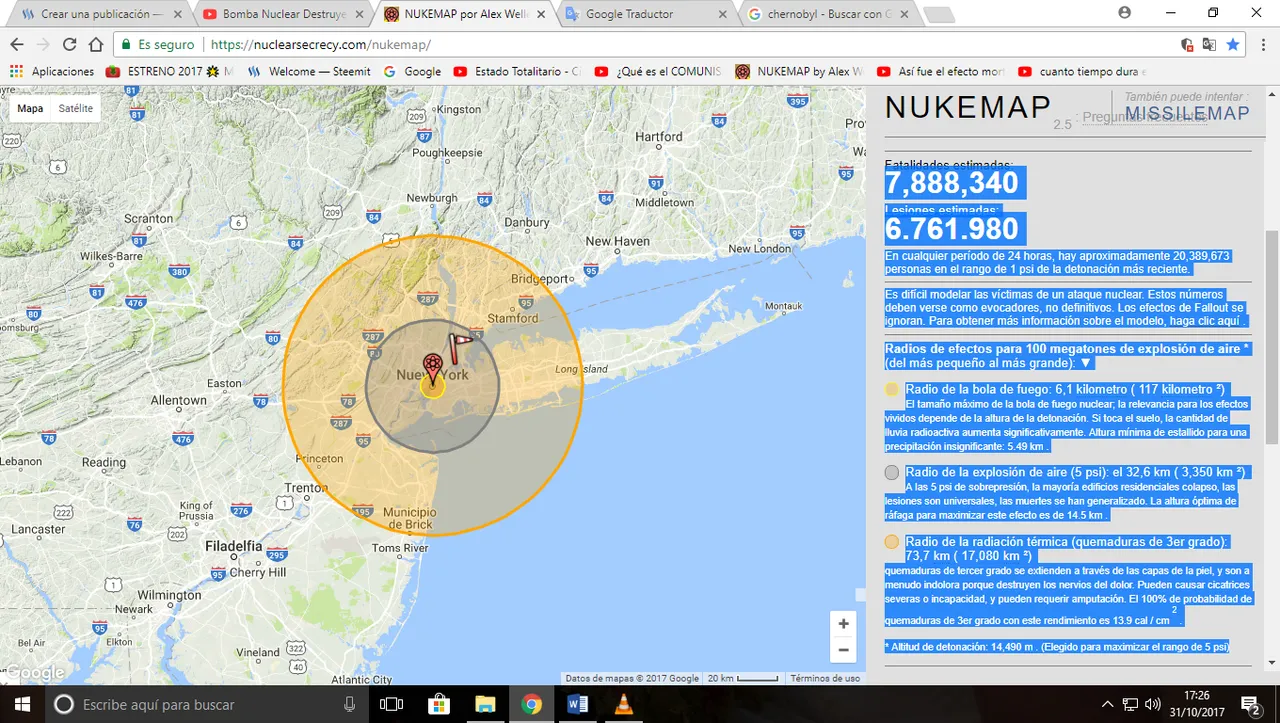The image size is (1280, 723).
Task: Open Task View in taskbar
Action: 392,704
